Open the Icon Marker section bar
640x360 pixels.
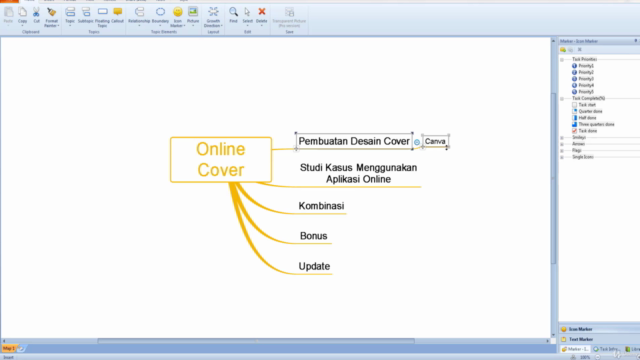coord(599,329)
